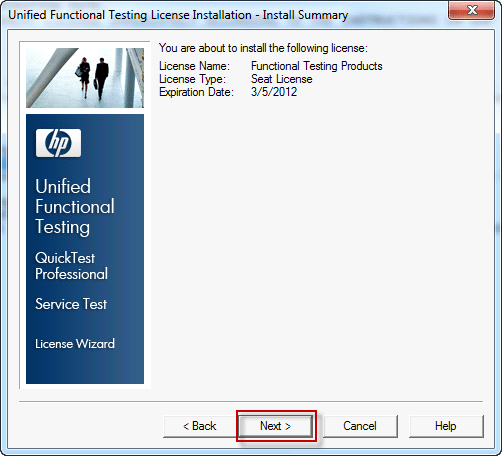The width and height of the screenshot is (502, 456).
Task: Click the 'License Name:' label
Action: click(x=194, y=66)
